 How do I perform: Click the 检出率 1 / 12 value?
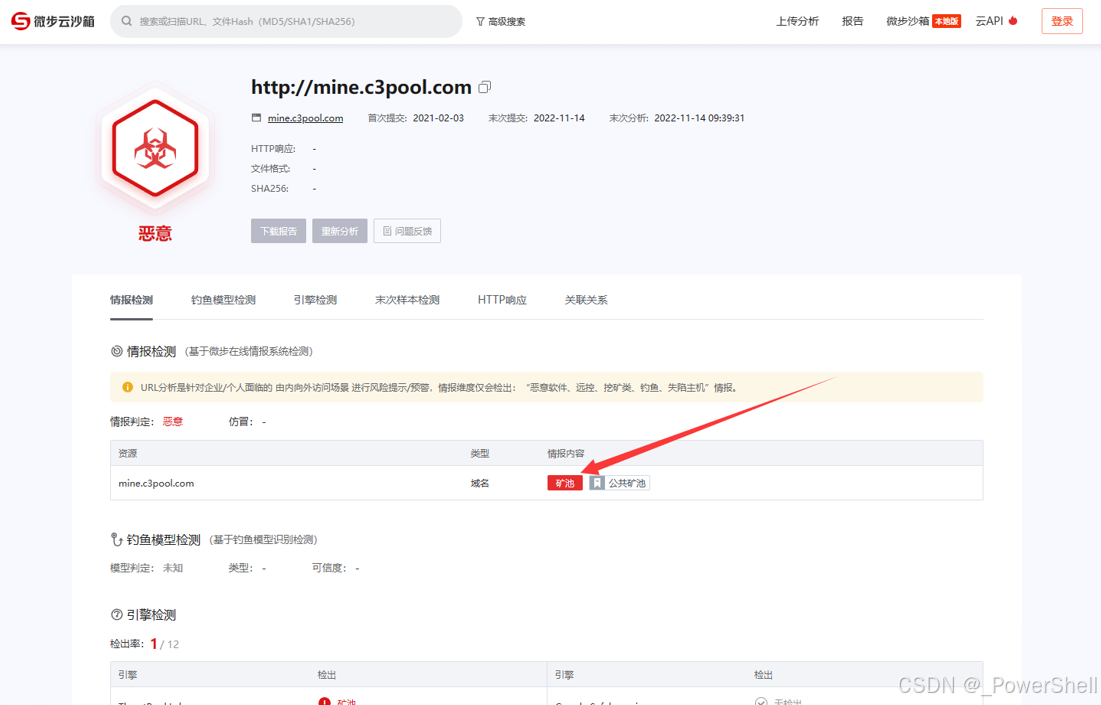164,644
